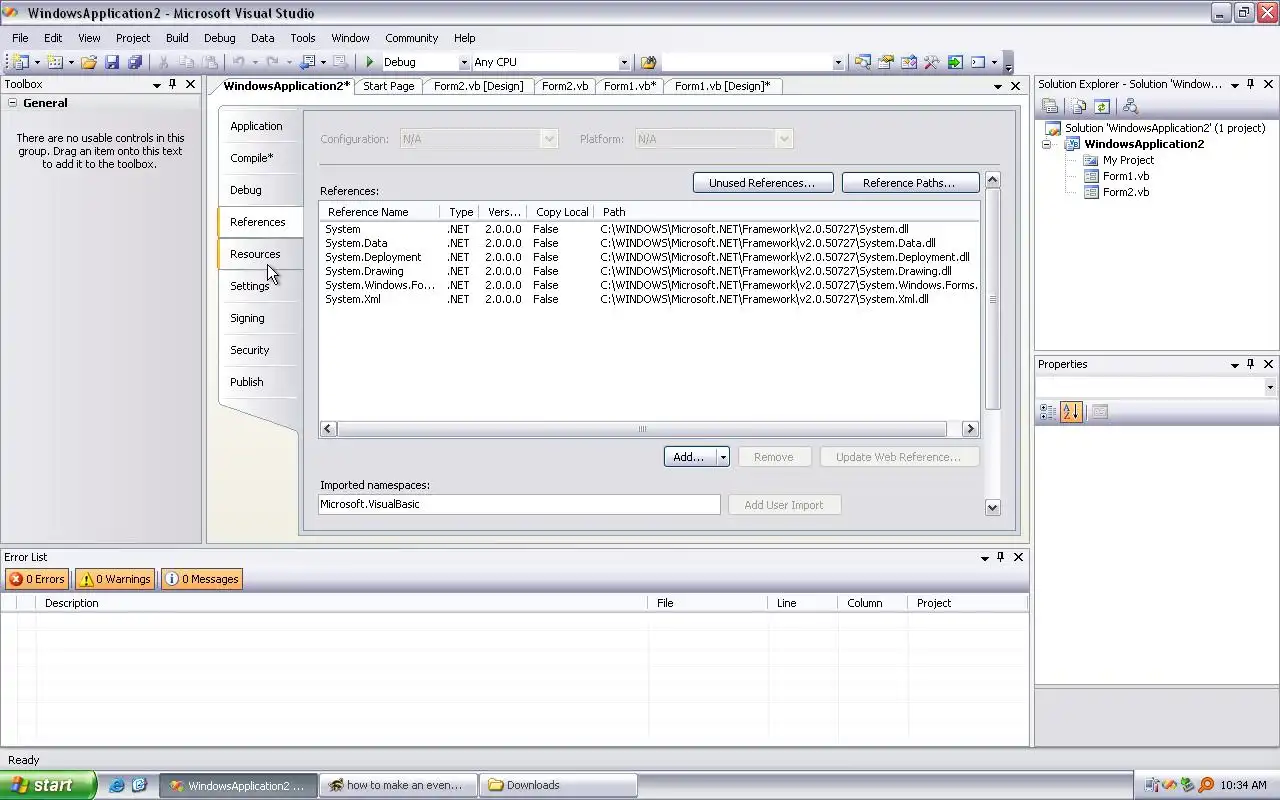Open the Solution Explorer window position dropdown
The height and width of the screenshot is (800, 1280).
pyautogui.click(x=1235, y=85)
